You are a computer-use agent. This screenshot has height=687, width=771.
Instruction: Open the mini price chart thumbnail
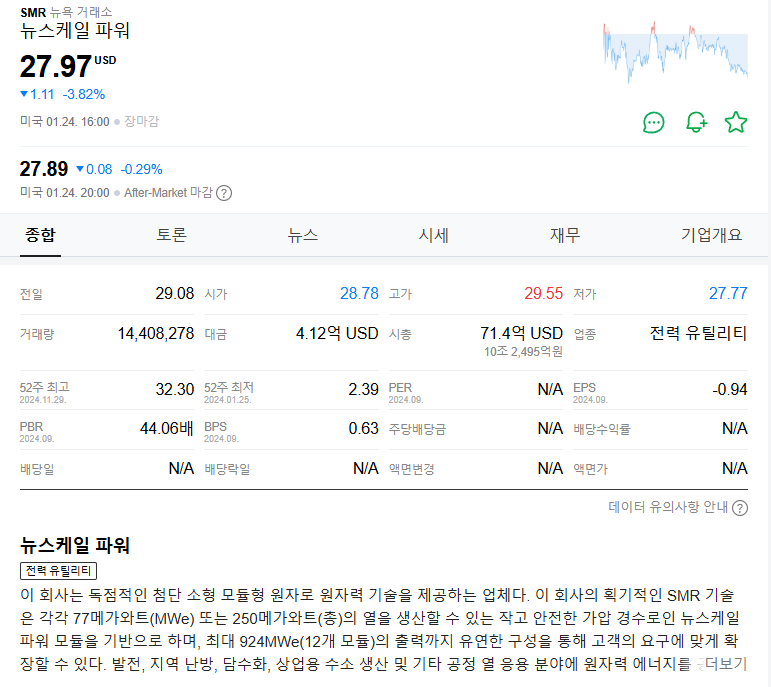[675, 52]
